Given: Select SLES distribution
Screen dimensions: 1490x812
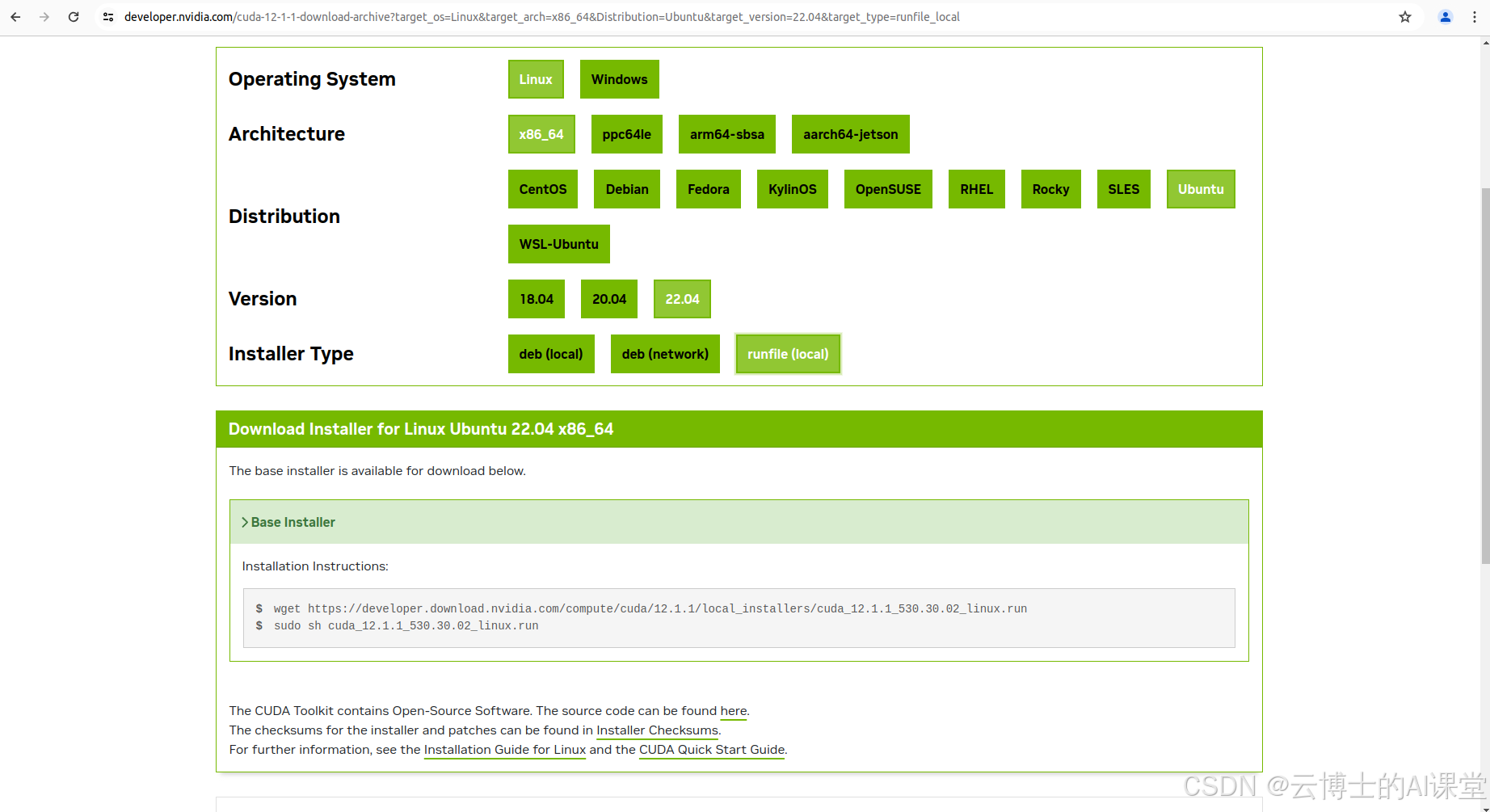Looking at the screenshot, I should (x=1124, y=189).
